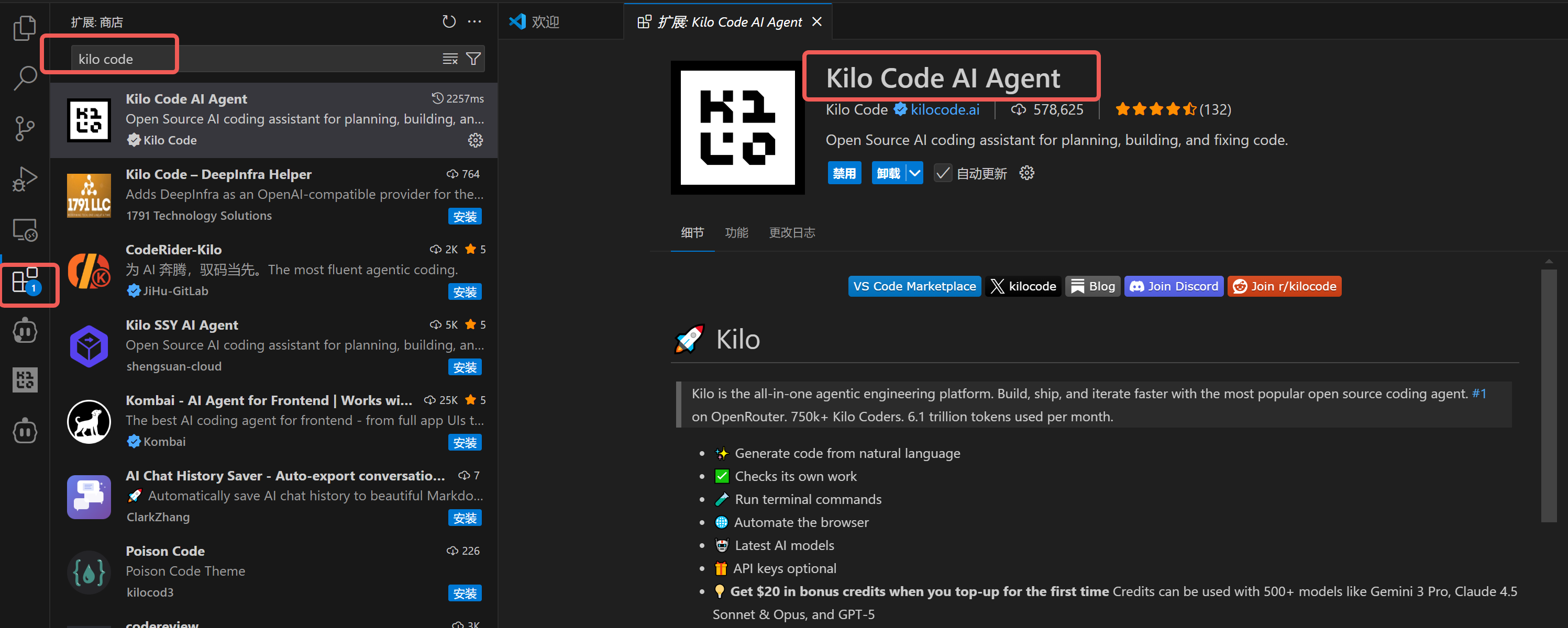Switch to the 更改日志 tab

[x=791, y=232]
